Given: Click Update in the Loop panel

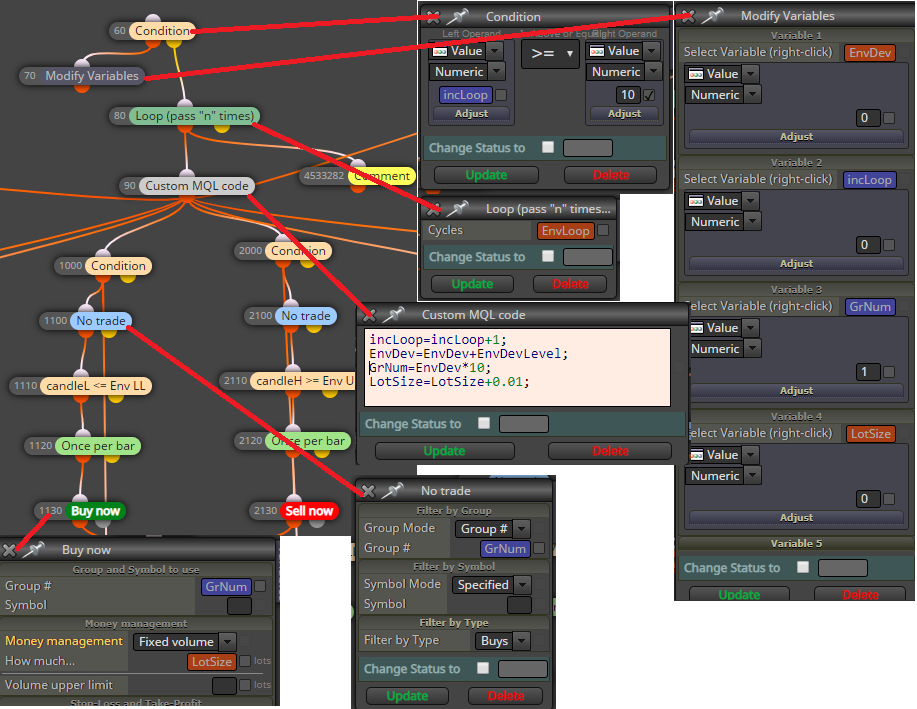Looking at the screenshot, I should [x=472, y=284].
